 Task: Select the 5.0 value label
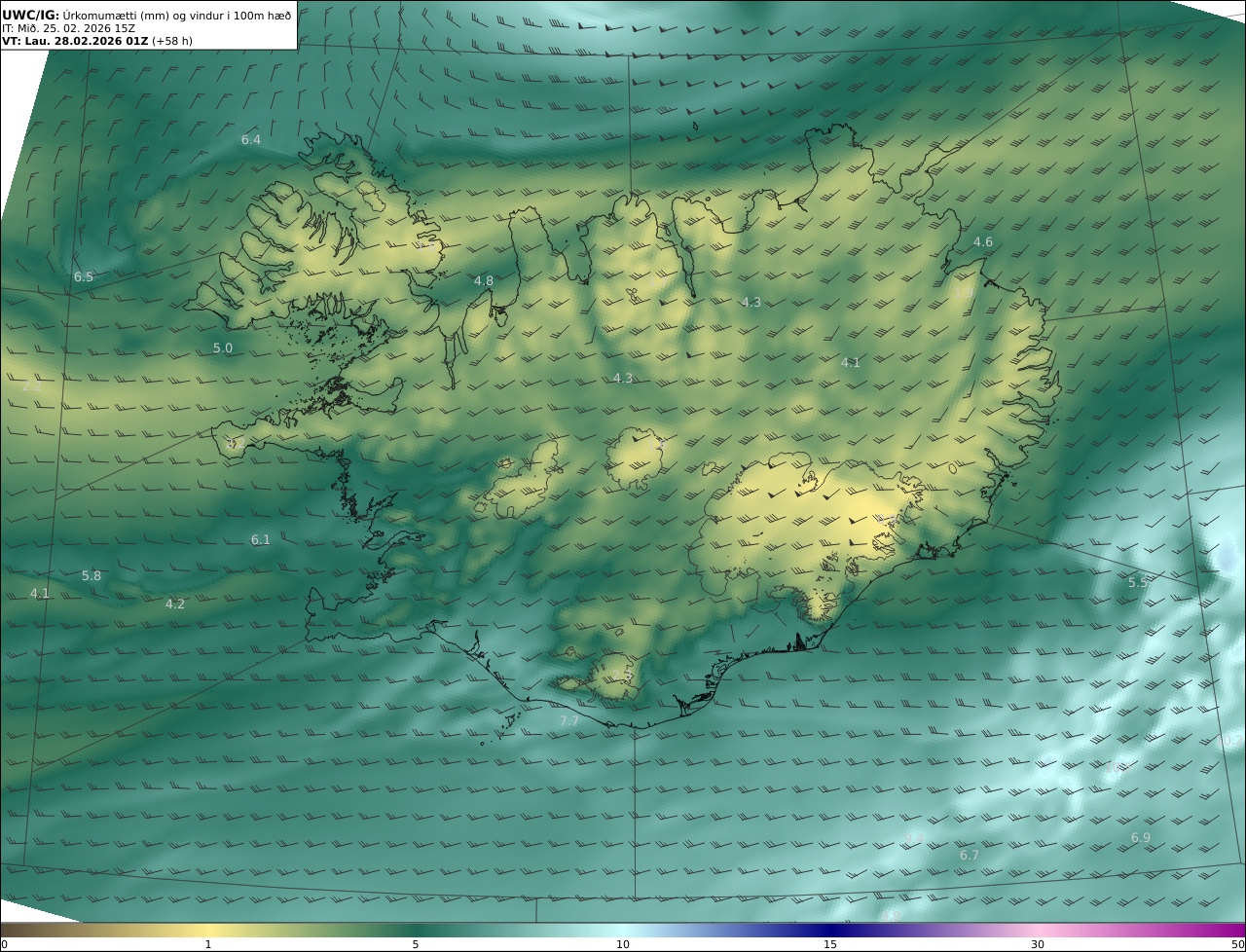[x=223, y=348]
